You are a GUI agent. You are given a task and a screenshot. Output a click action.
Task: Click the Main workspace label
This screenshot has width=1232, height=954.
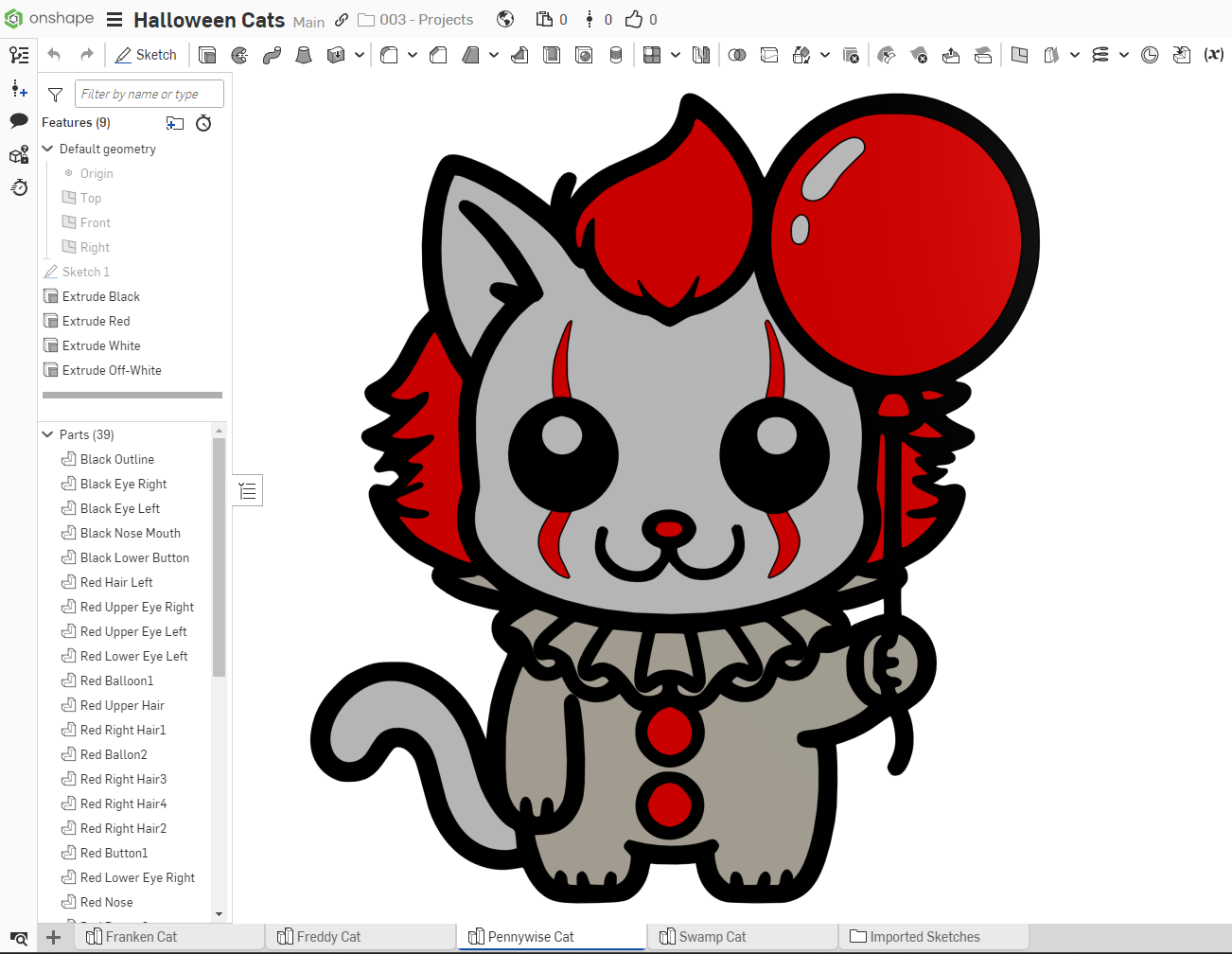(308, 22)
